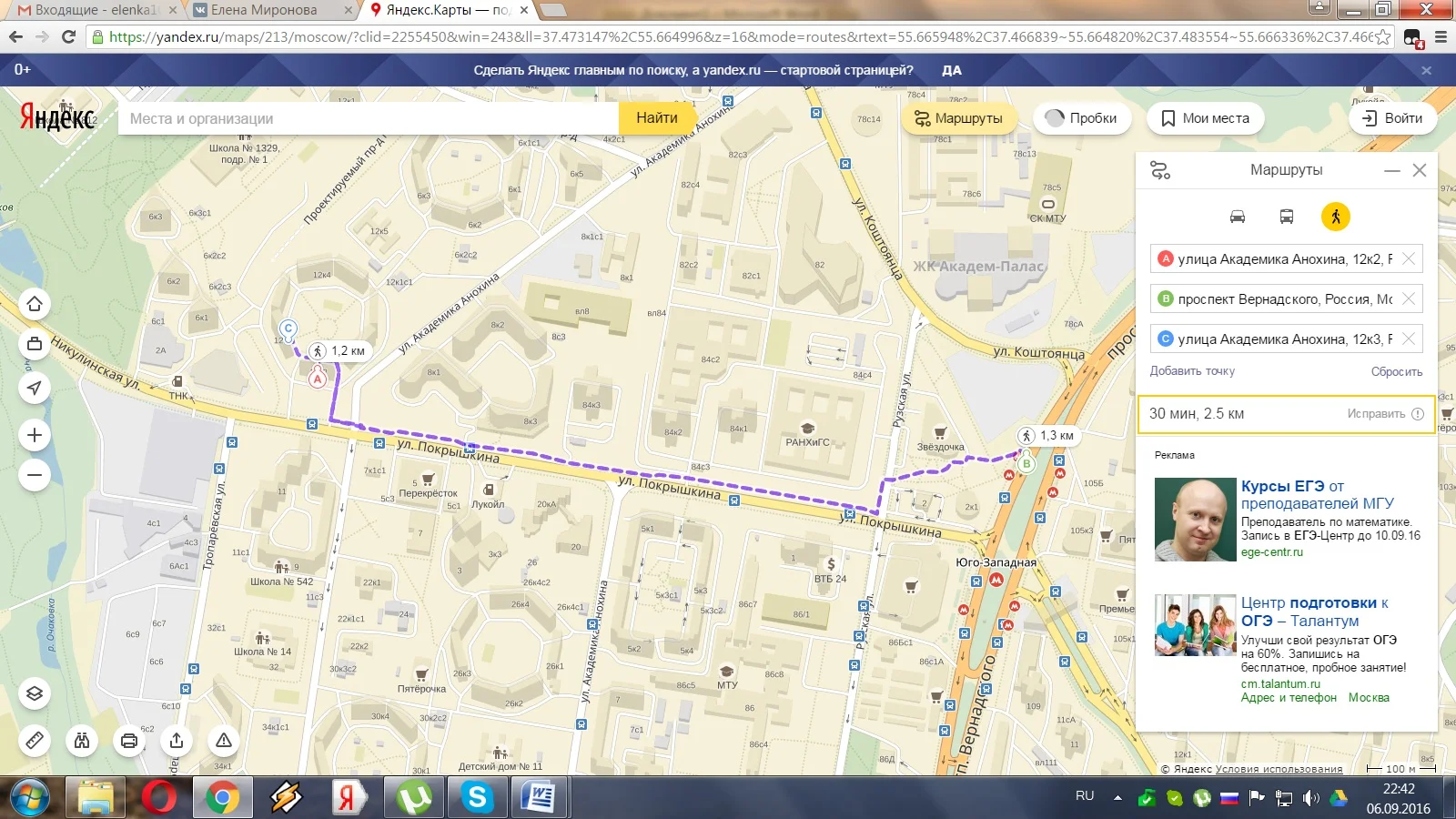Open the Windows Start menu
The image size is (1456, 819).
(29, 798)
